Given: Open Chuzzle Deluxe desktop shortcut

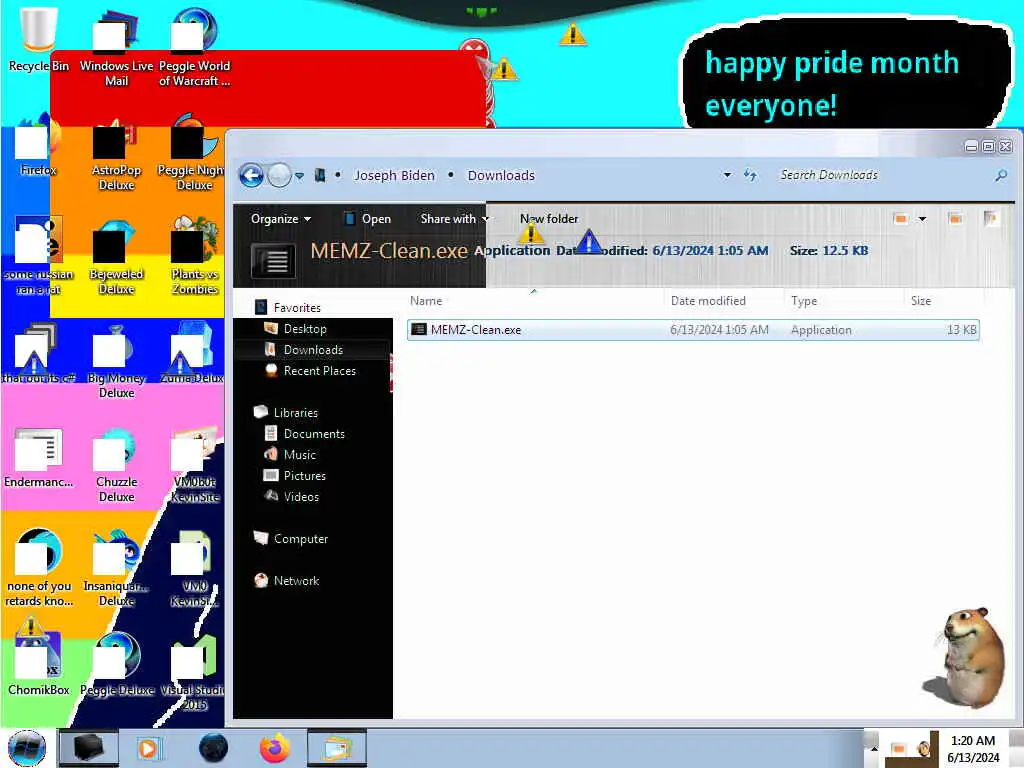Looking at the screenshot, I should coord(116,466).
